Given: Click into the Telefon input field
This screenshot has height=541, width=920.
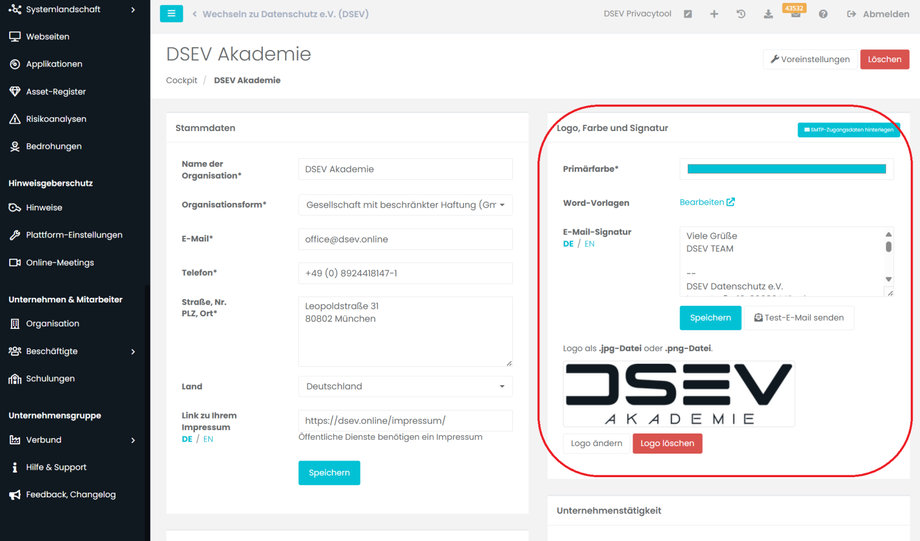Looking at the screenshot, I should coord(405,273).
